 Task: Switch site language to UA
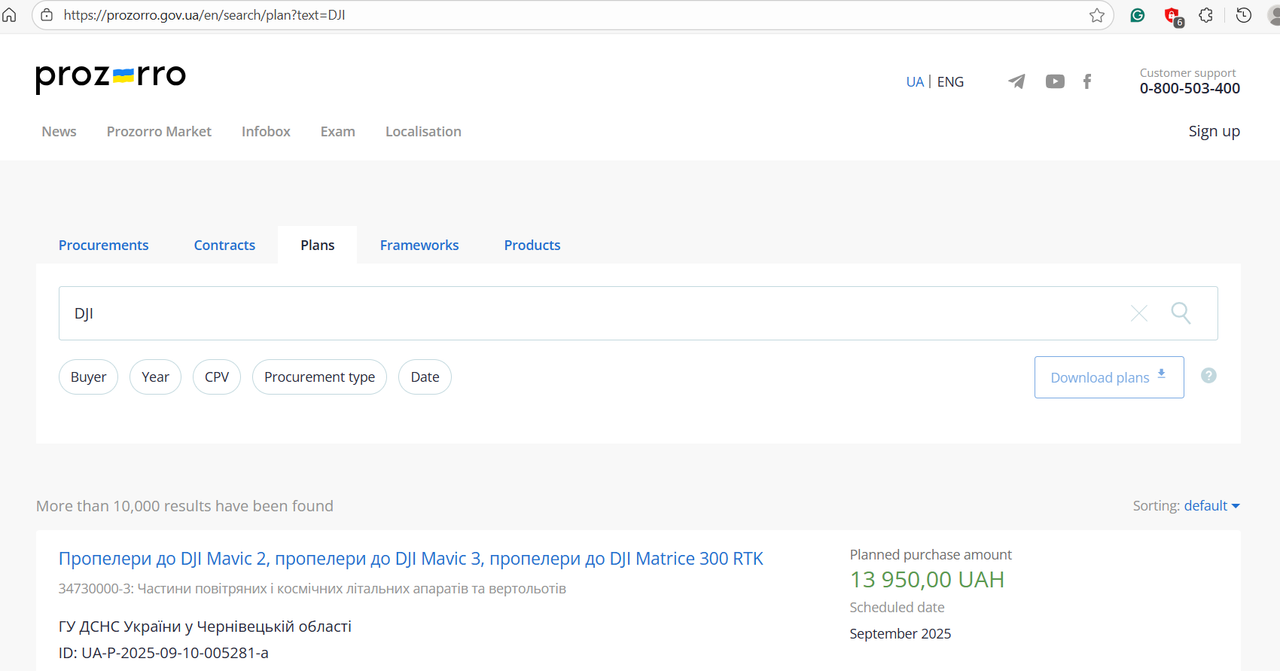[915, 82]
